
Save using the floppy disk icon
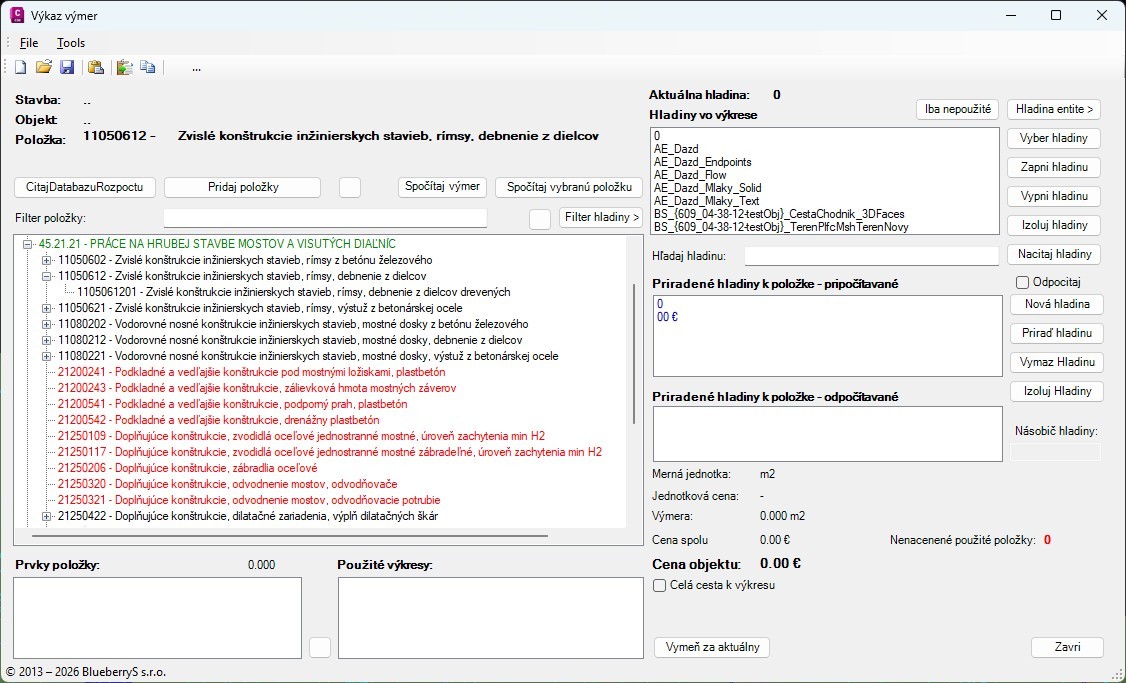click(x=67, y=67)
